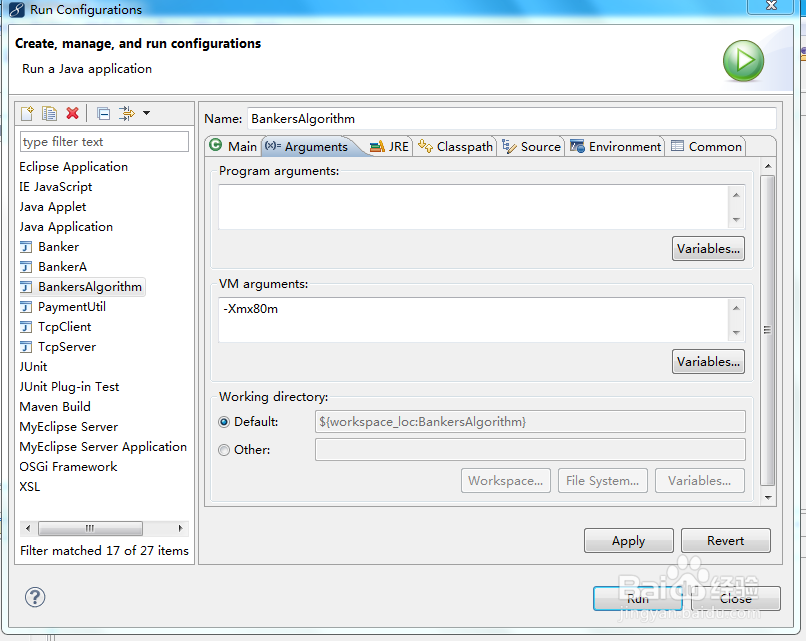Open the filter options dropdown arrow
Screen dimensions: 806x641
coord(146,113)
